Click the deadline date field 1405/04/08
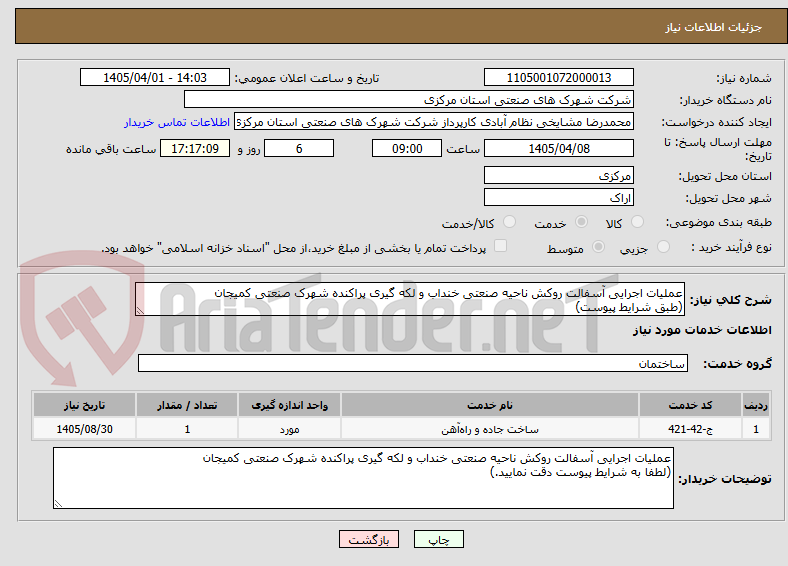Viewport: 788px width, 566px height. (558, 148)
